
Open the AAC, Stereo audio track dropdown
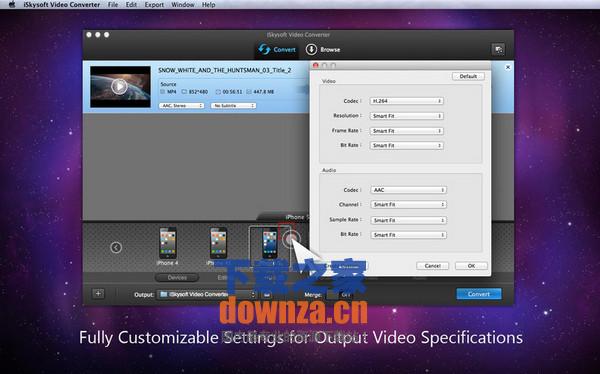pyautogui.click(x=181, y=106)
